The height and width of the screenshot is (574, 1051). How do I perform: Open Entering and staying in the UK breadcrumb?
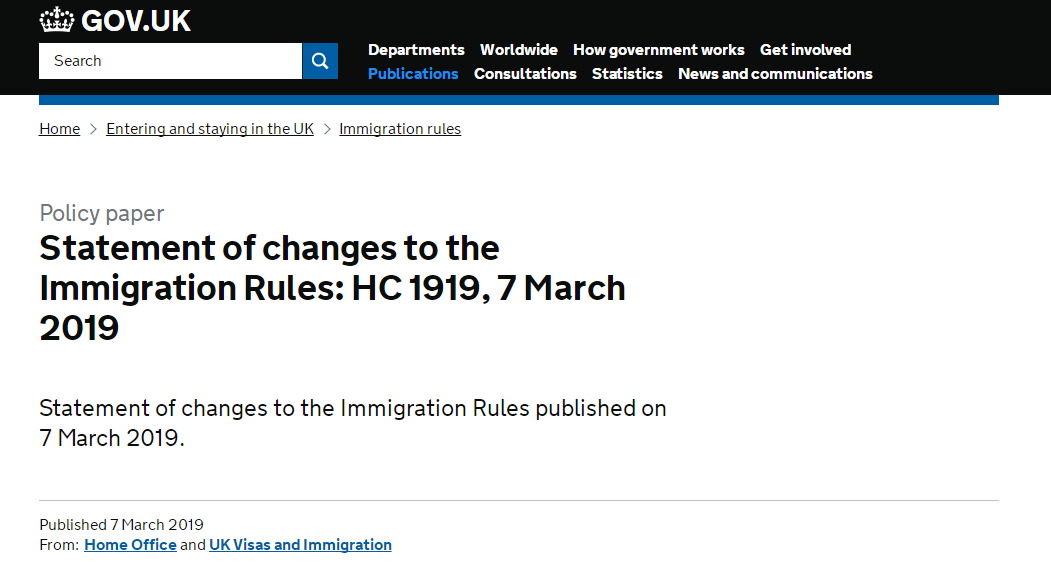click(210, 129)
